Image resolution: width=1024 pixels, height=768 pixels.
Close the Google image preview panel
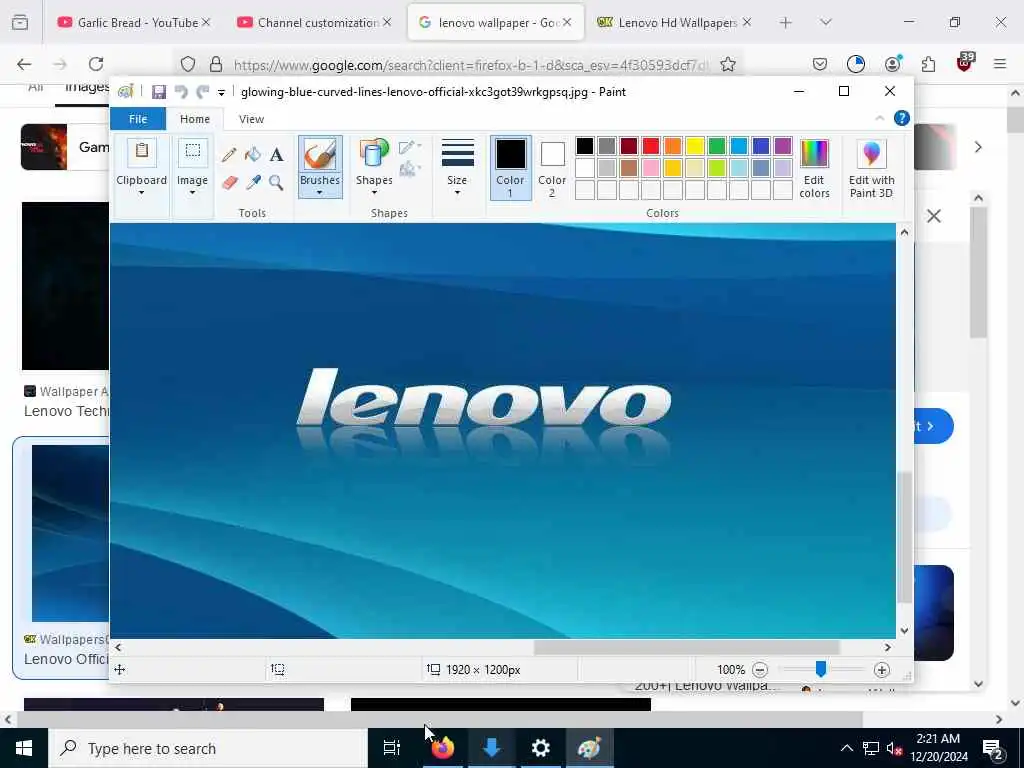pos(933,216)
